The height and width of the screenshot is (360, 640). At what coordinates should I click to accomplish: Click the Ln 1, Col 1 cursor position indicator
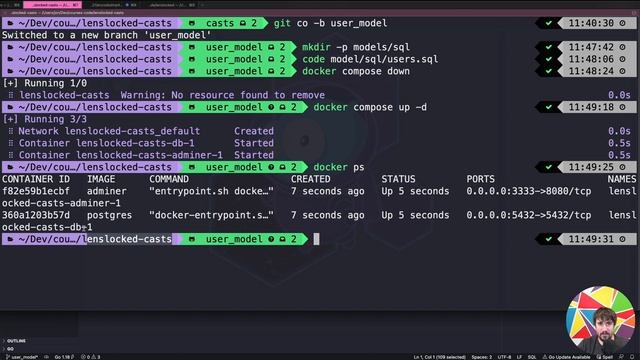[439, 357]
